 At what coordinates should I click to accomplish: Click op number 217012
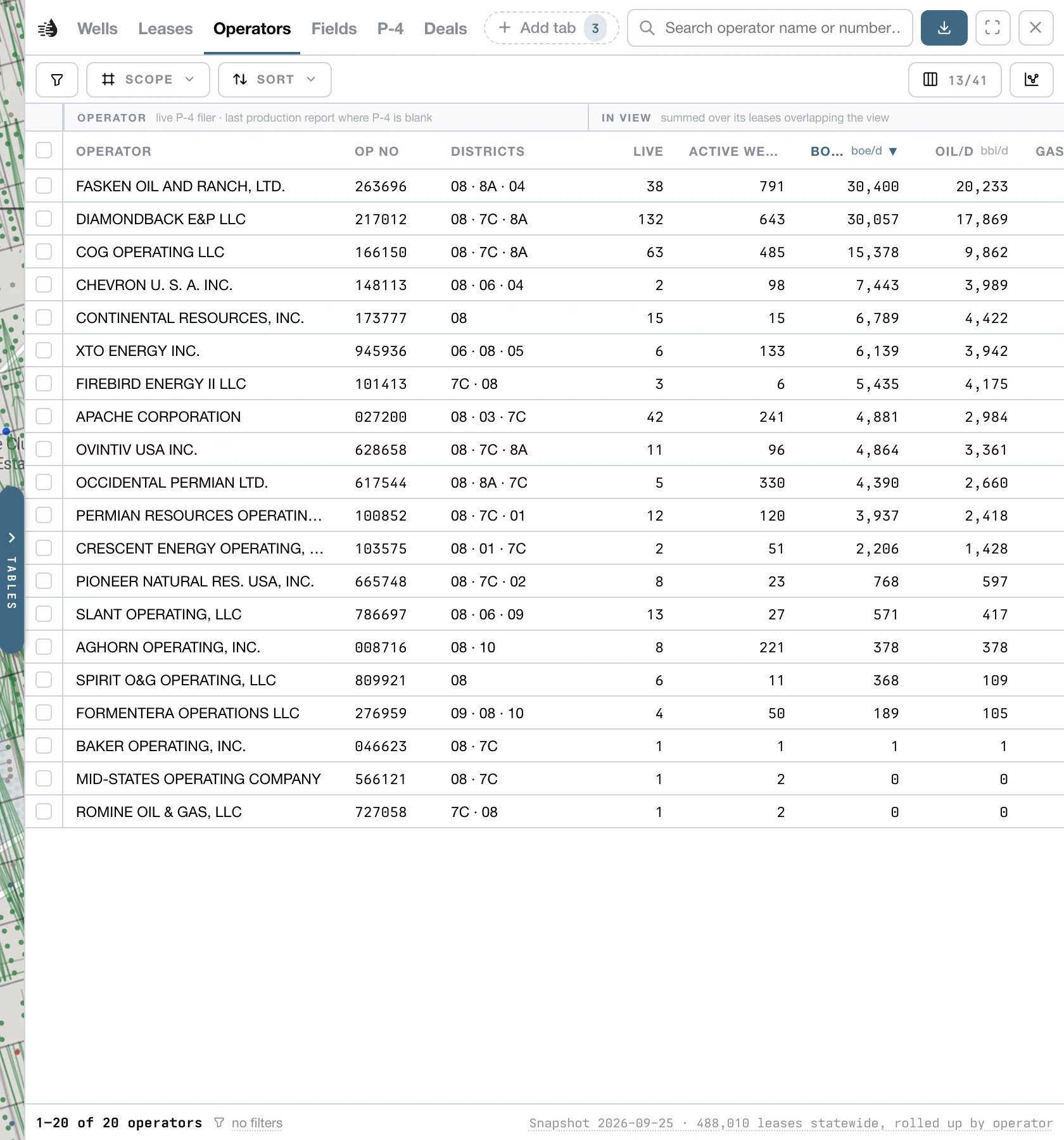(x=381, y=219)
